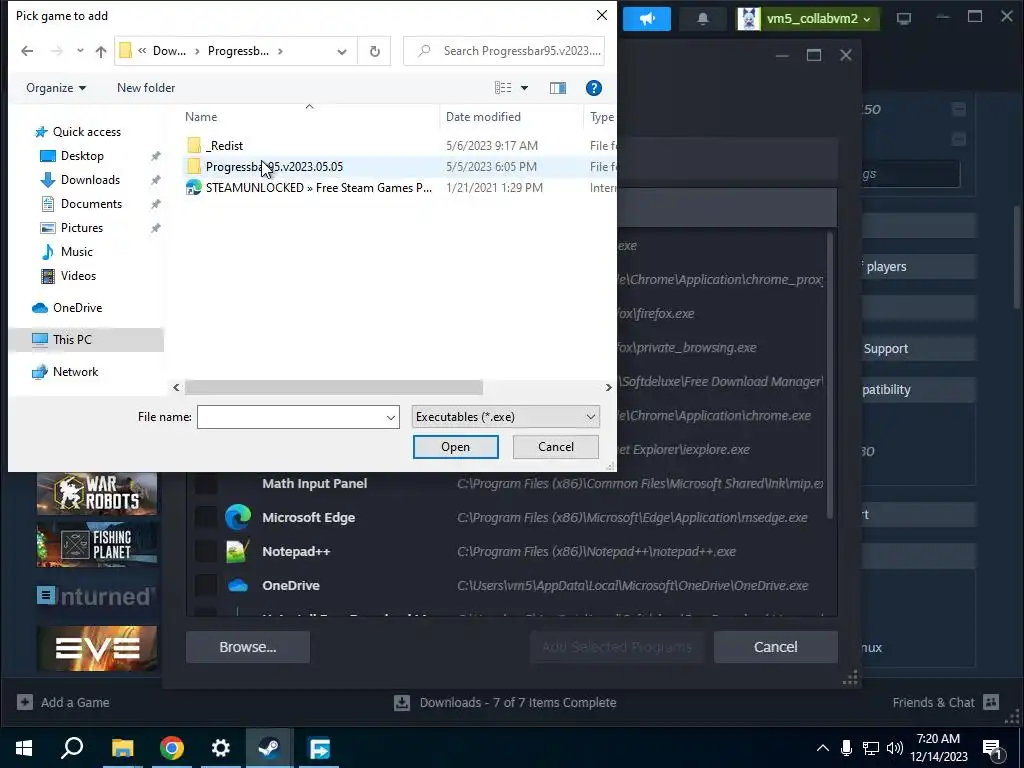Viewport: 1024px width, 768px height.
Task: Select Quick access in navigation pane
Action: click(x=86, y=132)
